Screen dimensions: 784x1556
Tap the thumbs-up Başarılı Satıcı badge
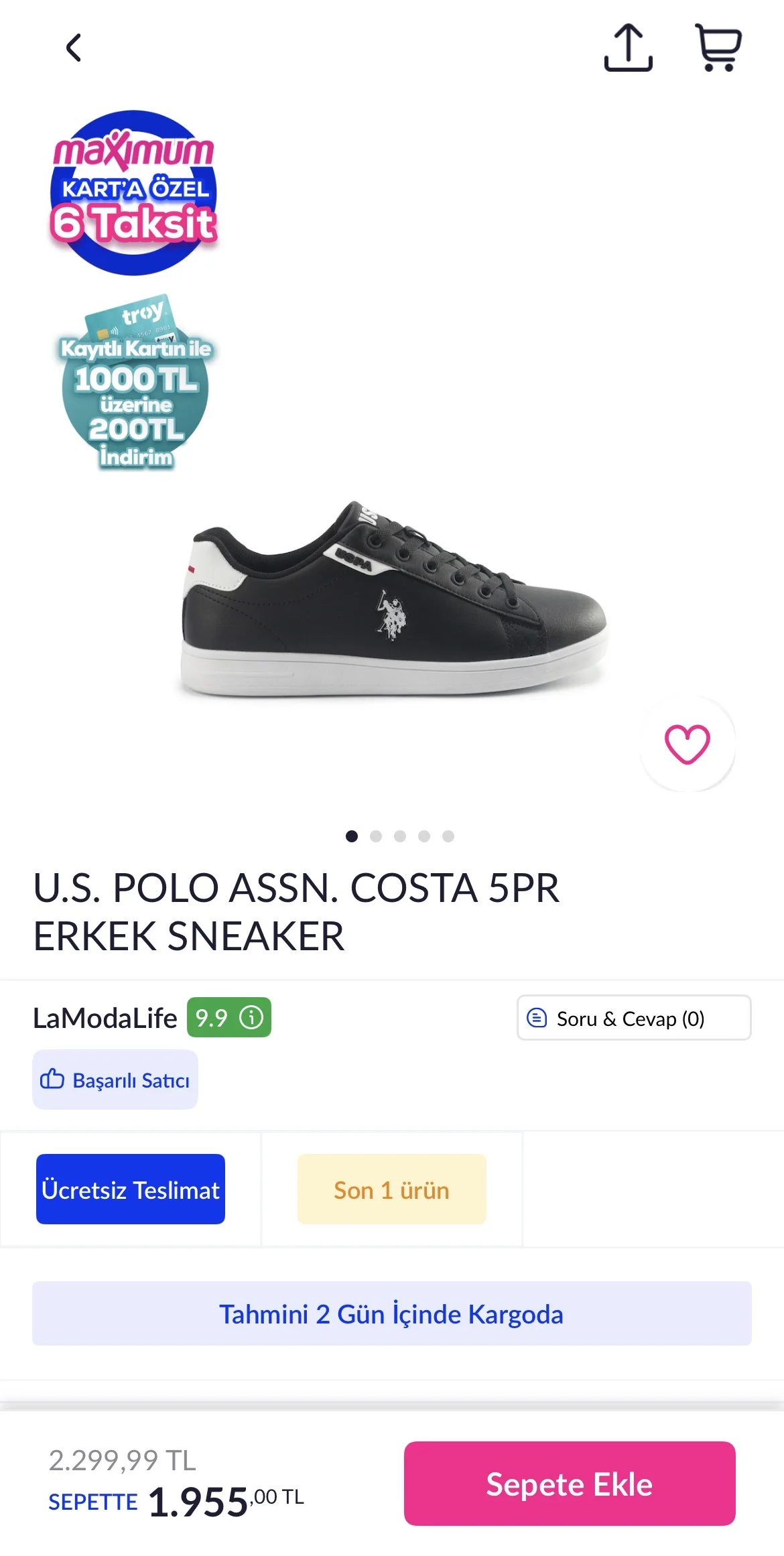coord(115,1080)
